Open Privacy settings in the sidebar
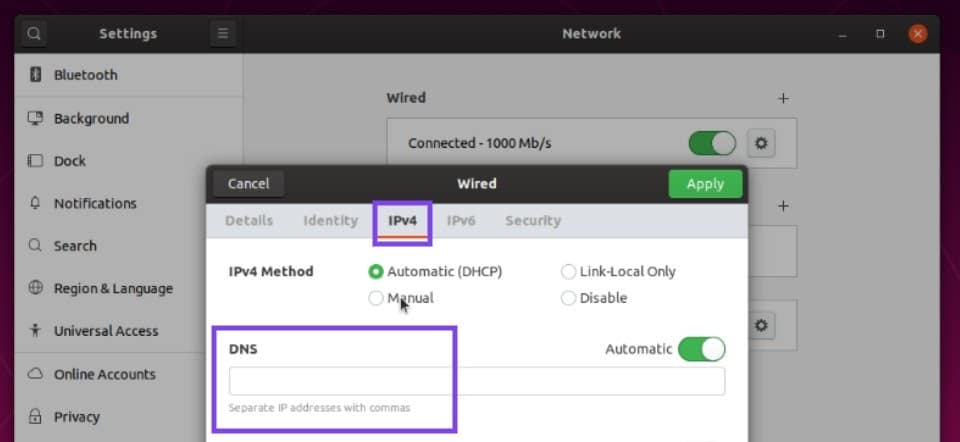The height and width of the screenshot is (442, 960). [x=77, y=417]
